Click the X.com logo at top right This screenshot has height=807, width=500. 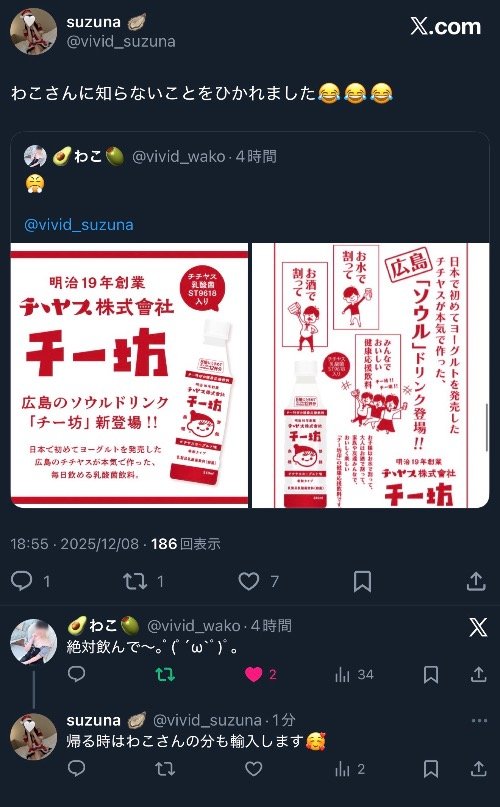[445, 26]
